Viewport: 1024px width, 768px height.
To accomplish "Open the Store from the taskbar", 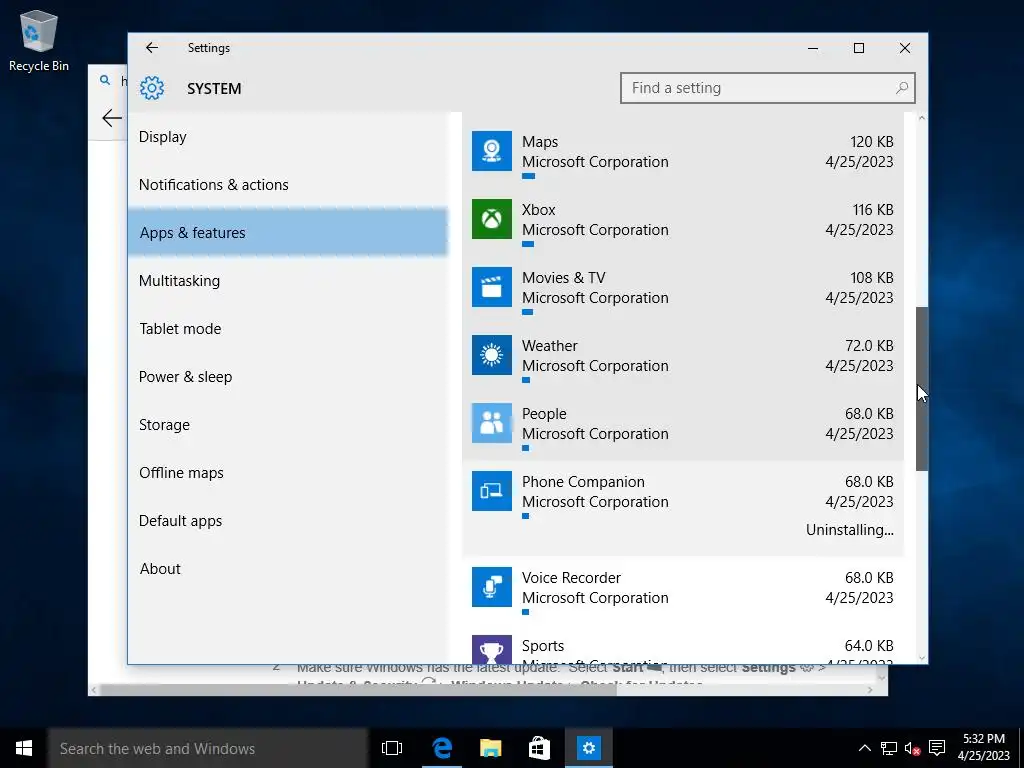I will [x=539, y=748].
